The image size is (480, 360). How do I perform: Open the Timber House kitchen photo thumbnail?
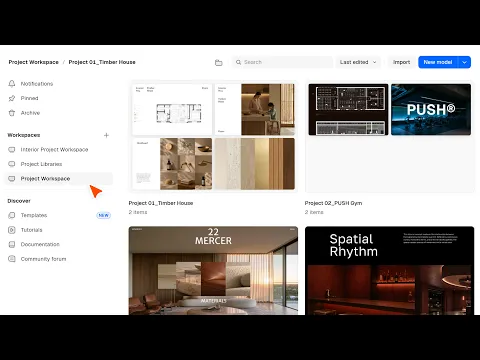tap(255, 109)
